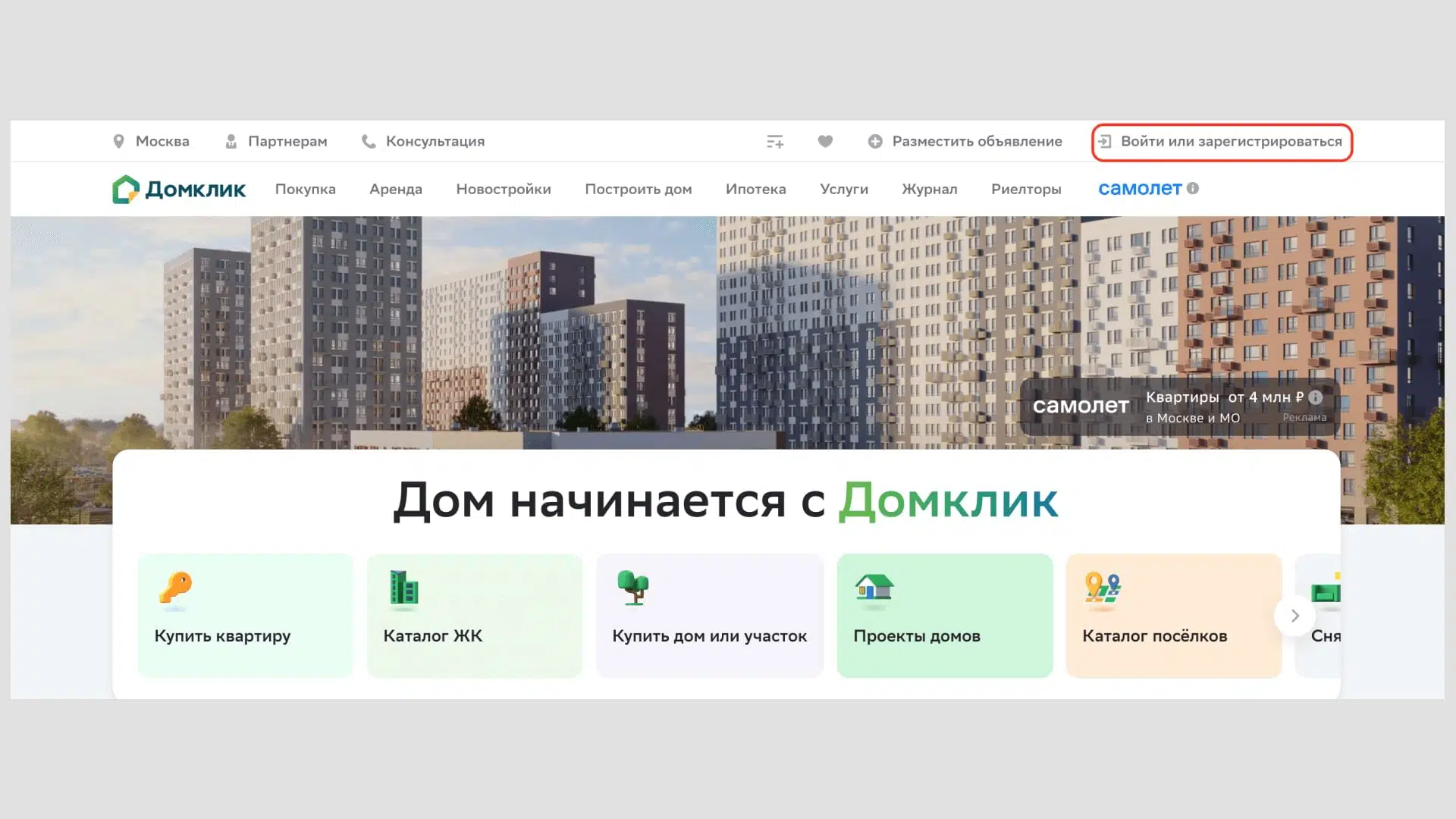The width and height of the screenshot is (1456, 819).
Task: Open the Купить квартиру card
Action: [x=246, y=616]
